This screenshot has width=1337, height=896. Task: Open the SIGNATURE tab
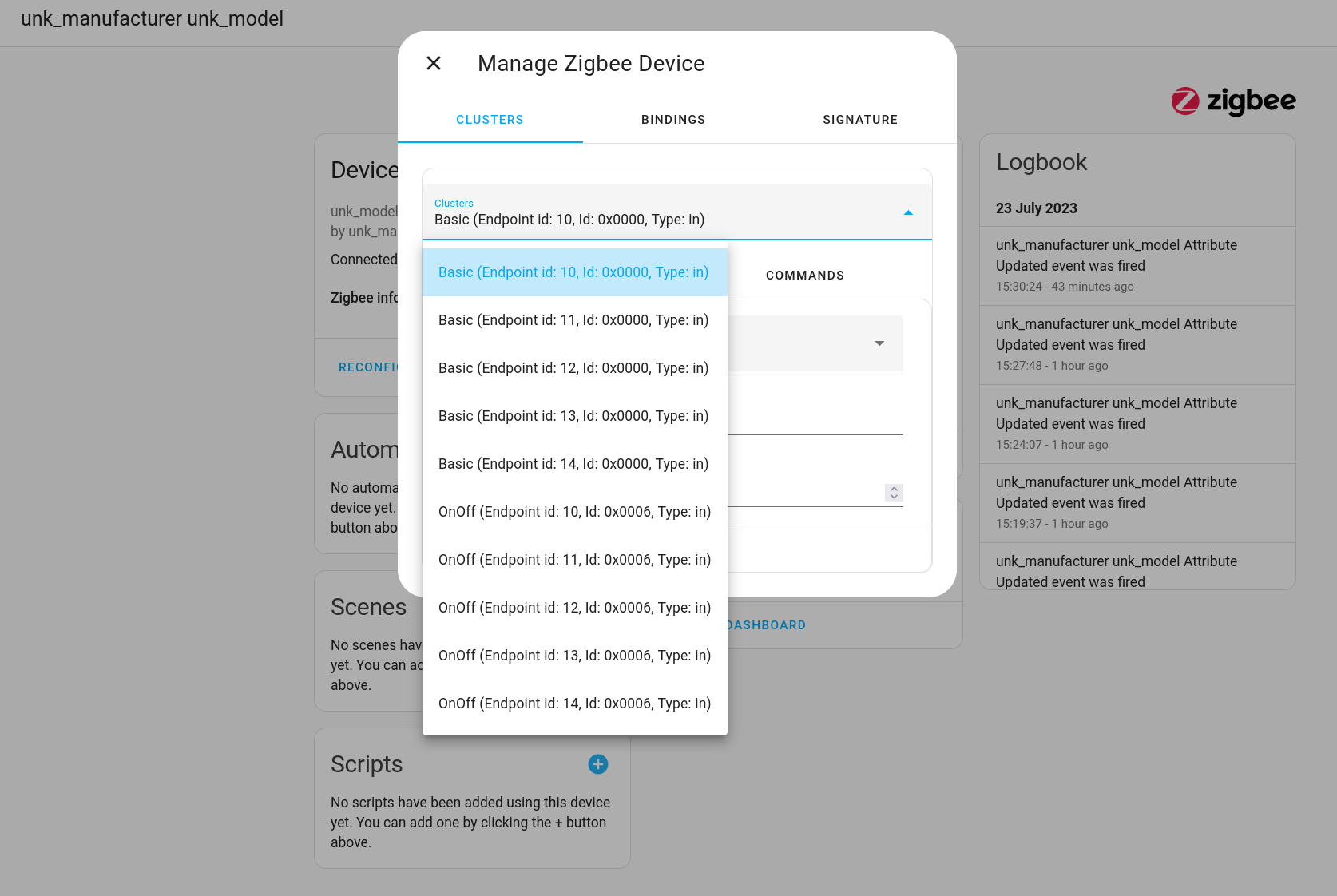click(x=860, y=120)
